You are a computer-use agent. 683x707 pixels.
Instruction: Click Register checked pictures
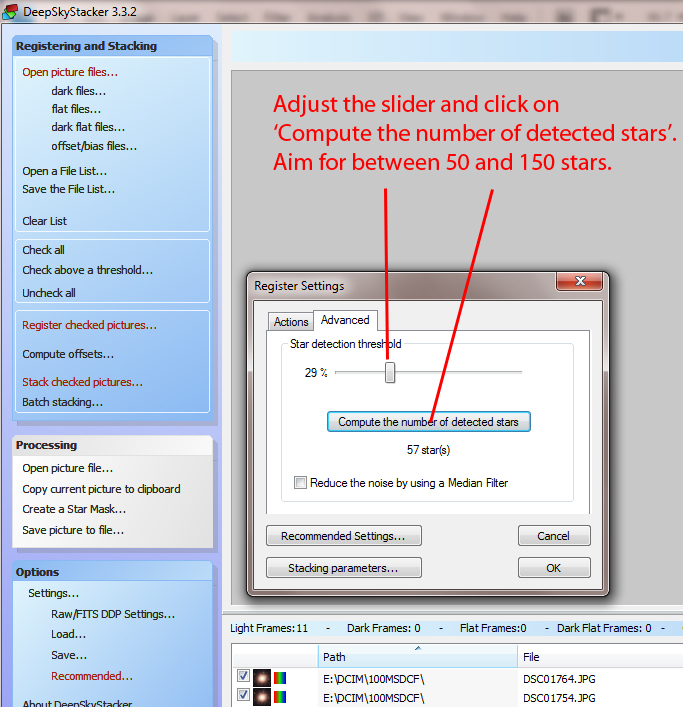tap(89, 325)
